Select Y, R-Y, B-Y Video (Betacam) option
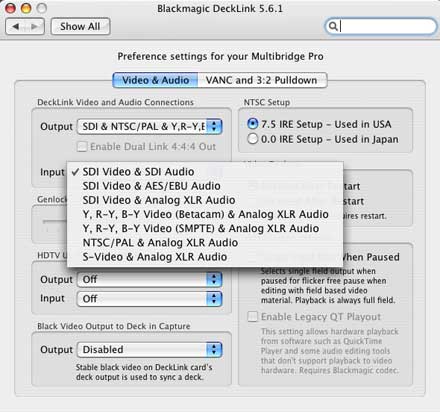The image size is (440, 412). pyautogui.click(x=205, y=214)
